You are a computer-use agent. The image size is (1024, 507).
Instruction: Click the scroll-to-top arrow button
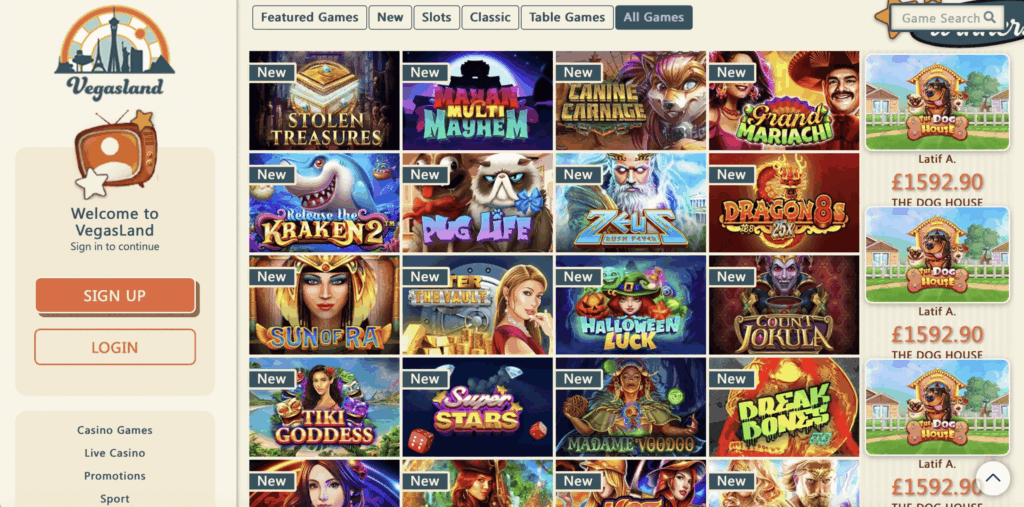(993, 478)
